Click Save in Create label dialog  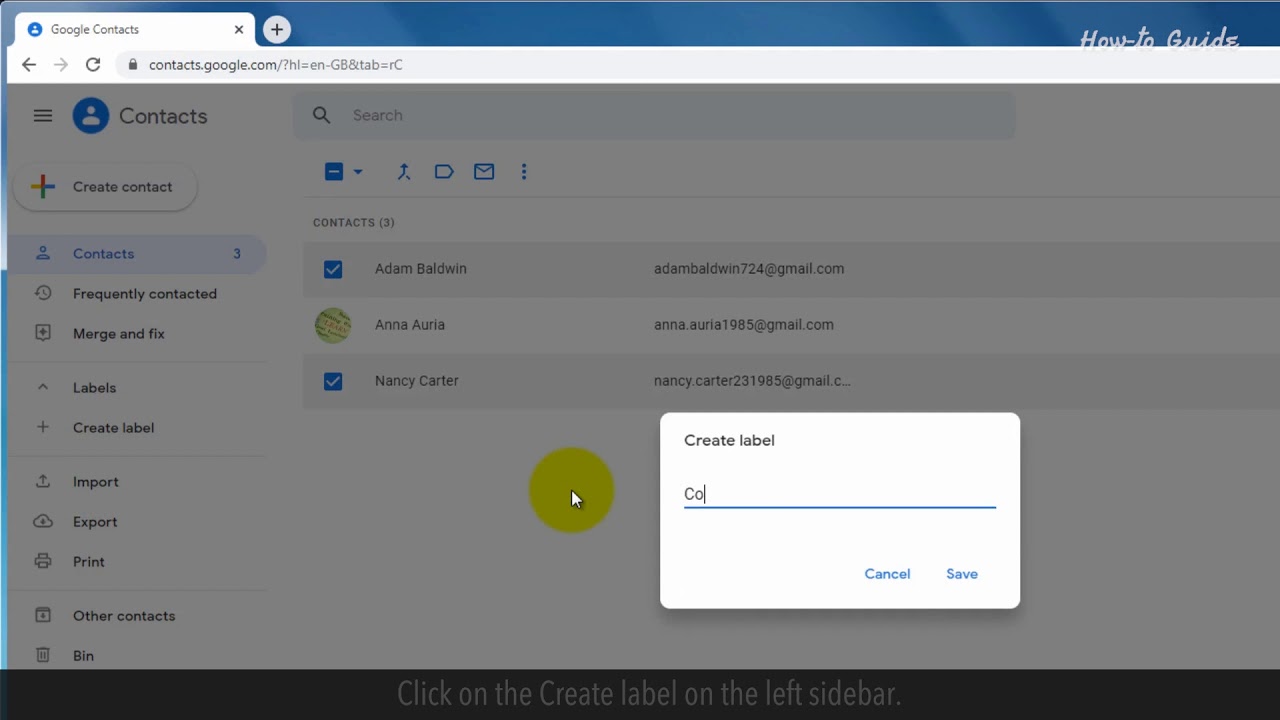click(x=962, y=574)
